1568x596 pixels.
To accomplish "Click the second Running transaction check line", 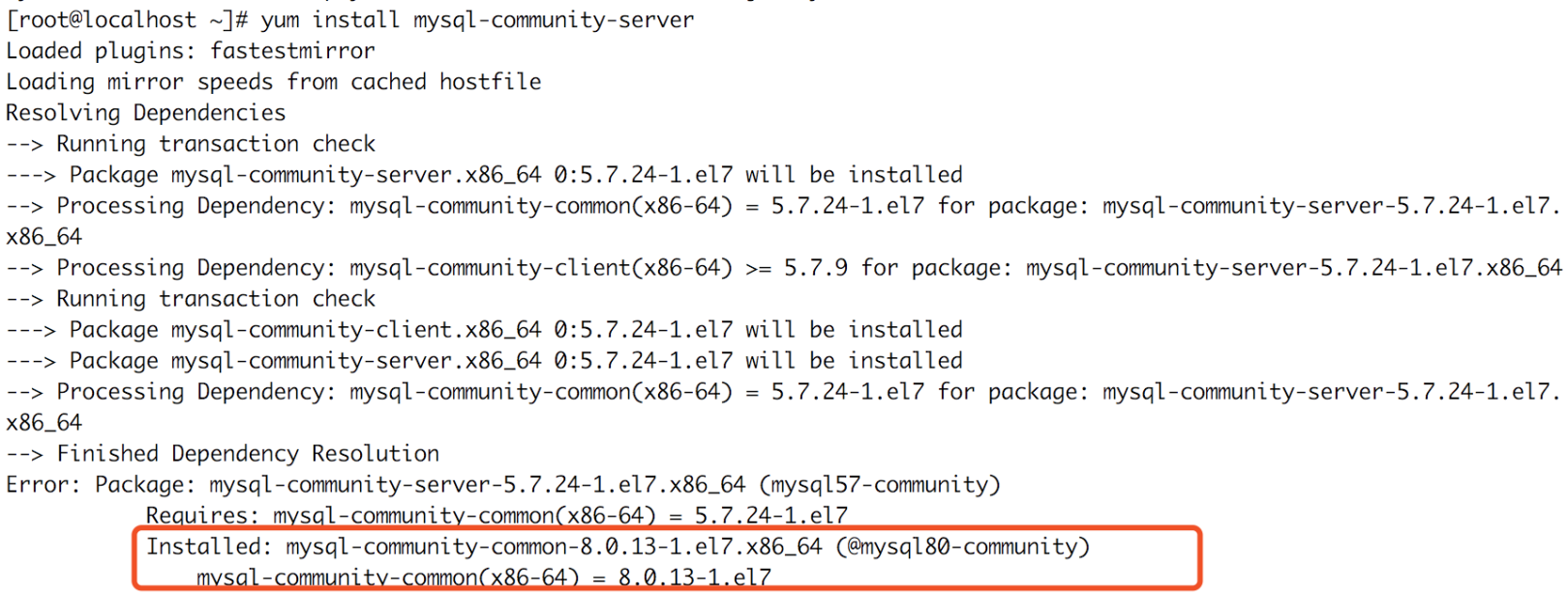I will [x=191, y=299].
